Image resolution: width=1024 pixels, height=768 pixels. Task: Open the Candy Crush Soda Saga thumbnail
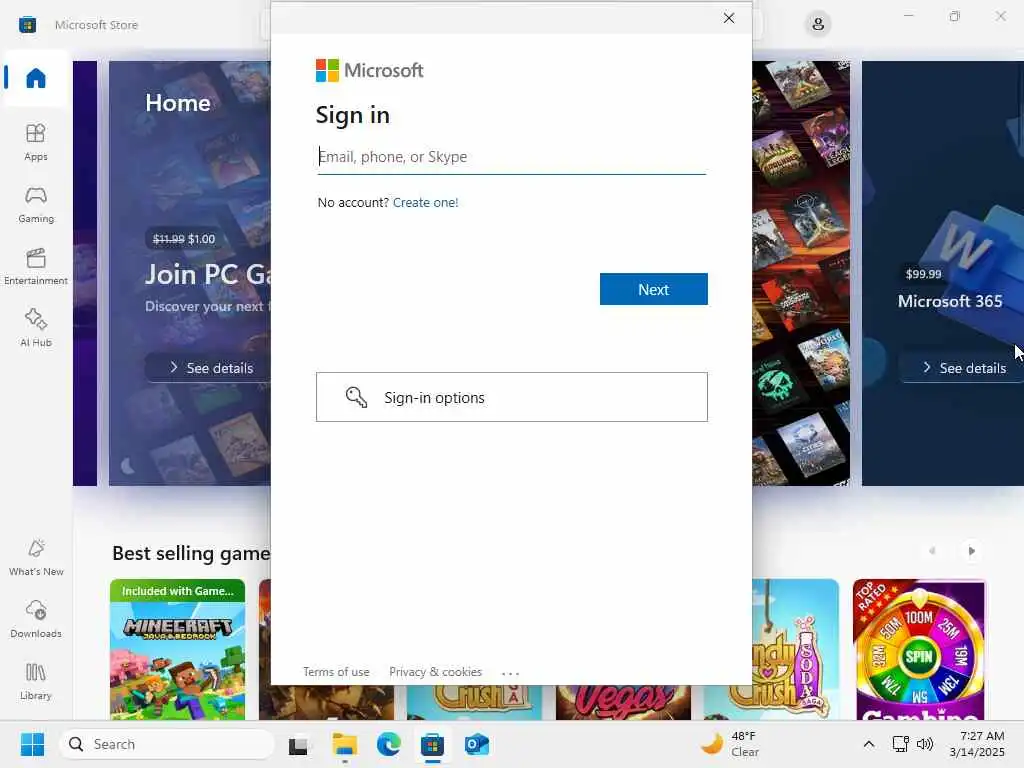(795, 650)
